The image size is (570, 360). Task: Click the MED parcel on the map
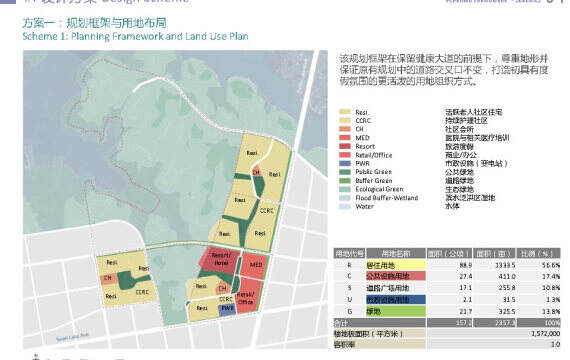click(255, 265)
